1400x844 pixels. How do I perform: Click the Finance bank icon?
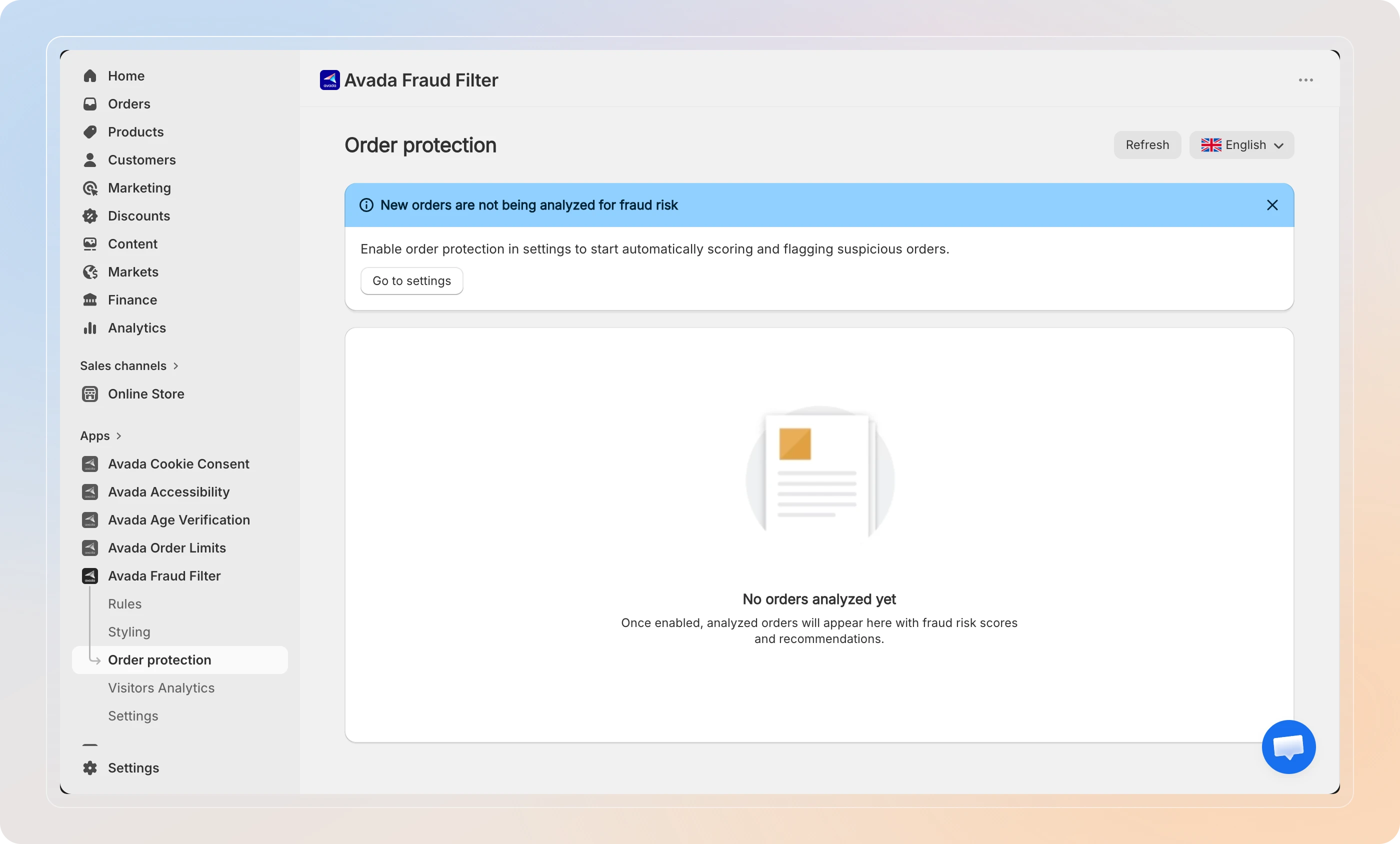tap(90, 299)
